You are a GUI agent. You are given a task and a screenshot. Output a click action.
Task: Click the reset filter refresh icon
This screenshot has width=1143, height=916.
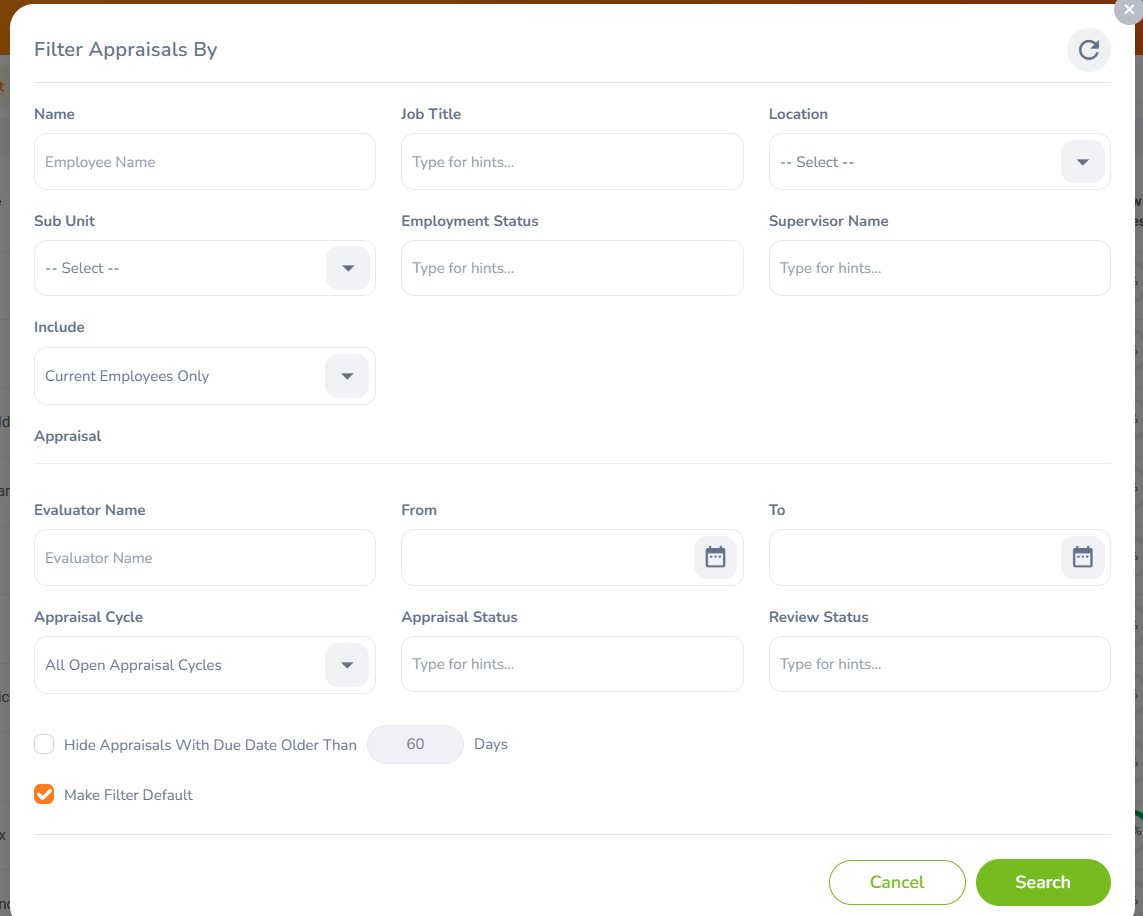1088,50
